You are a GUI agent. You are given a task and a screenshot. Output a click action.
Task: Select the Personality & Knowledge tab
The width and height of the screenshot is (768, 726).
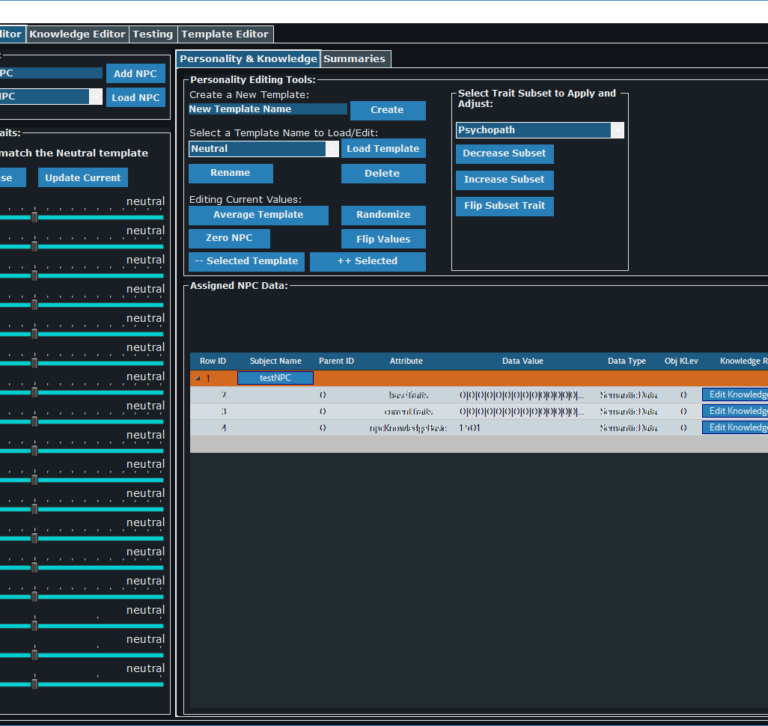point(248,59)
